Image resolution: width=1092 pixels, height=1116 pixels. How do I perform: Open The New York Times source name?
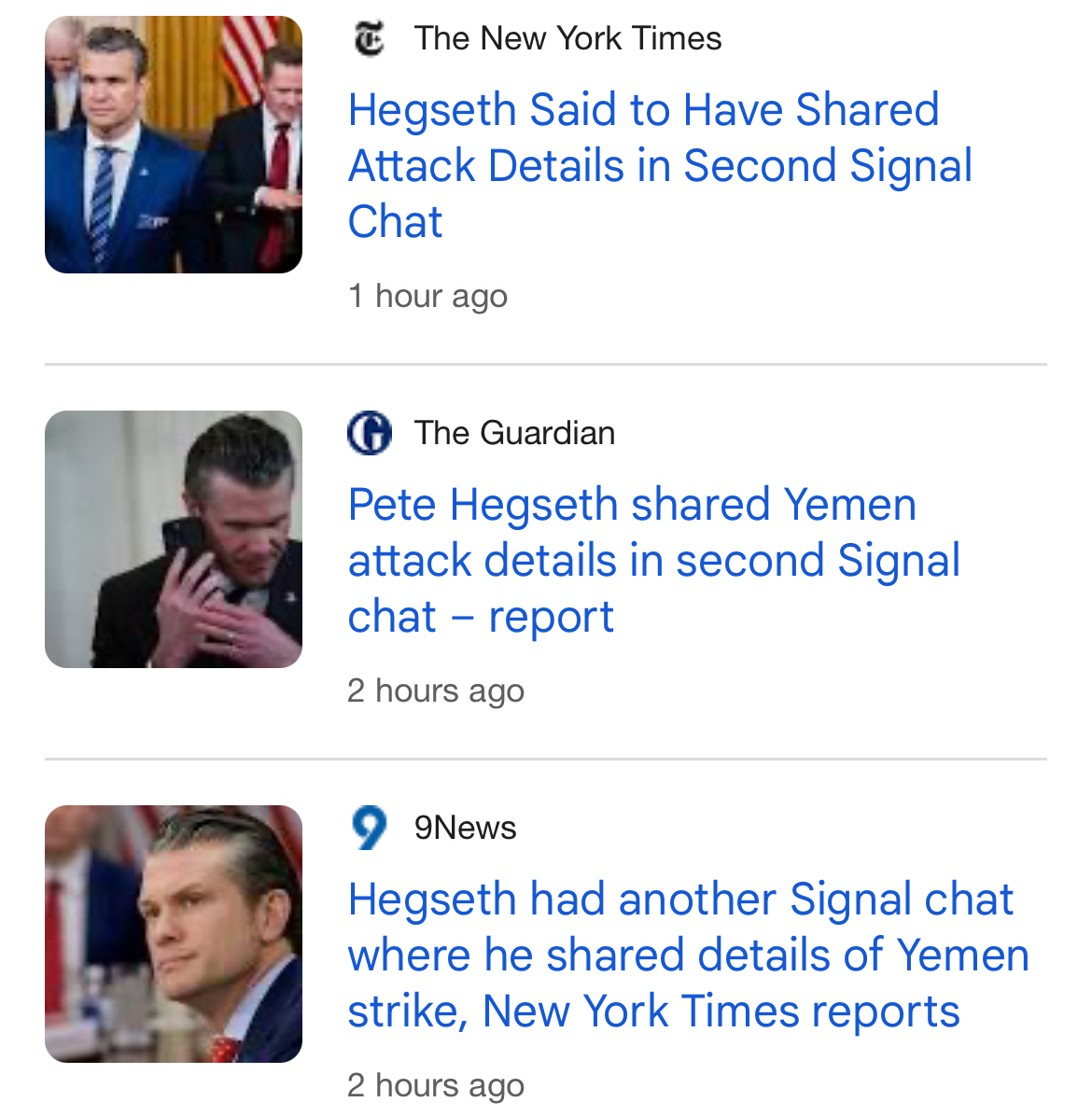567,39
